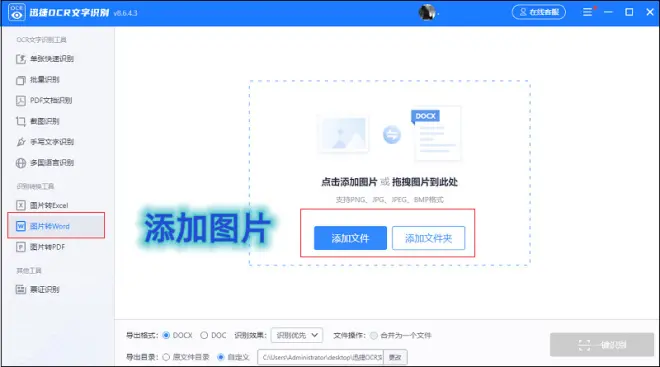The height and width of the screenshot is (367, 660).
Task: Click the 图片转PDF icon
Action: click(x=21, y=247)
